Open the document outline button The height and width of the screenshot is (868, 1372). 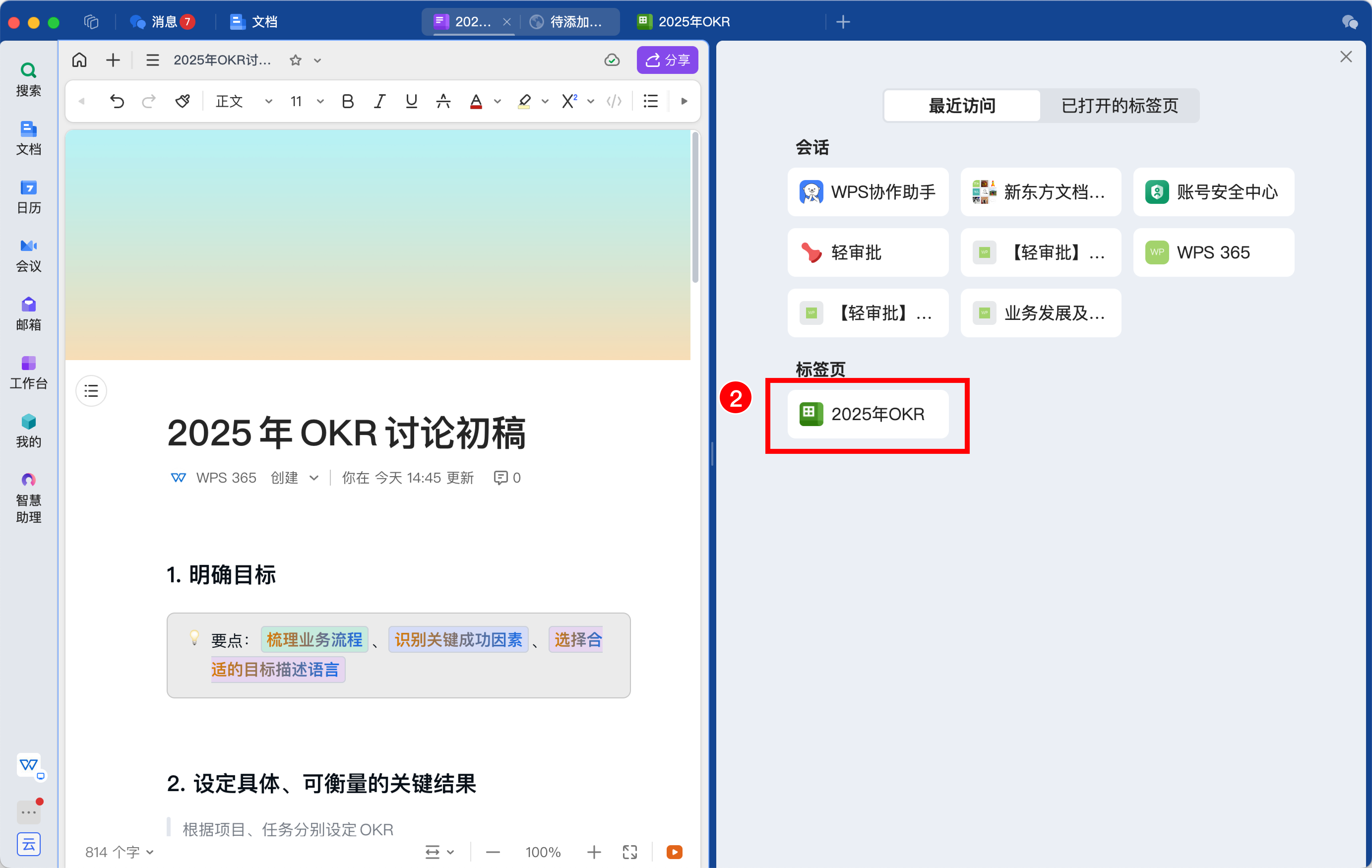click(x=91, y=391)
